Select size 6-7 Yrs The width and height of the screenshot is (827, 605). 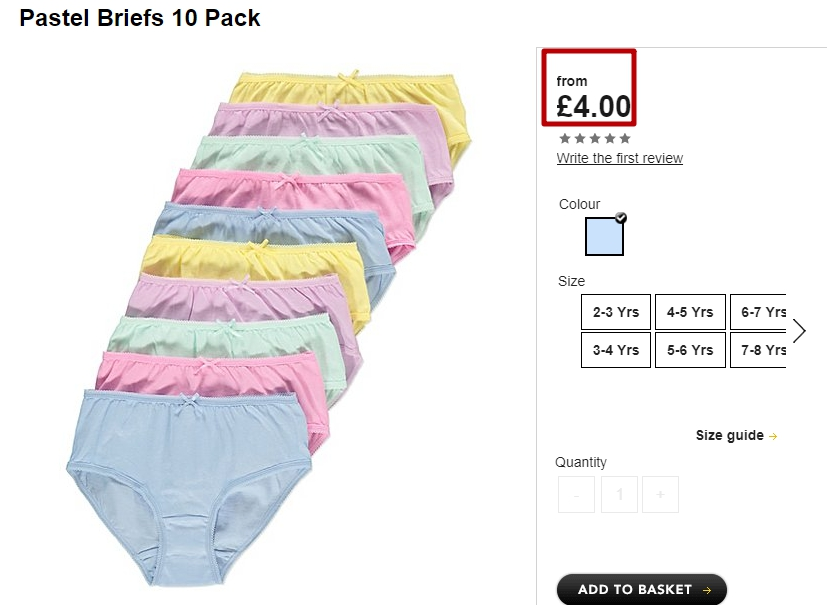click(x=762, y=312)
